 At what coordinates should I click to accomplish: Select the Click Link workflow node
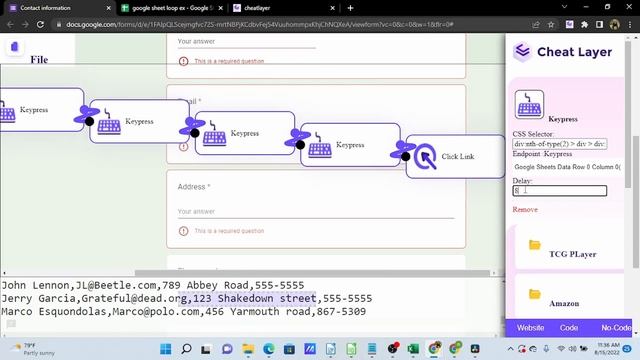coord(456,156)
